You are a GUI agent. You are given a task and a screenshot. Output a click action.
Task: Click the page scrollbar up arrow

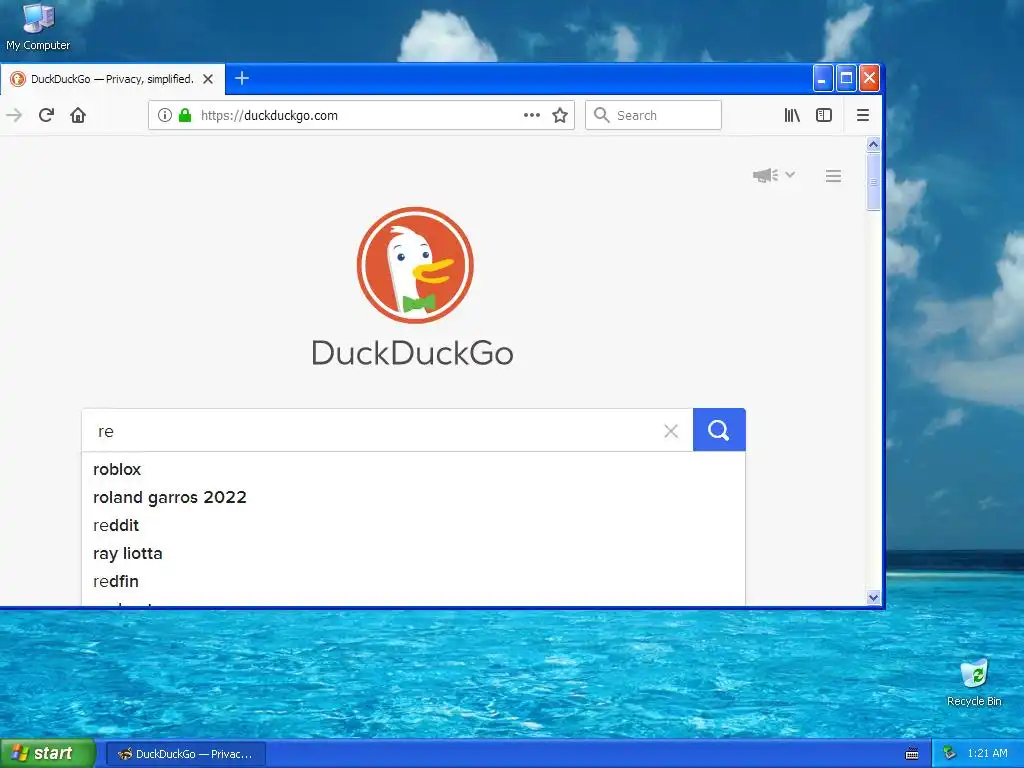click(873, 144)
